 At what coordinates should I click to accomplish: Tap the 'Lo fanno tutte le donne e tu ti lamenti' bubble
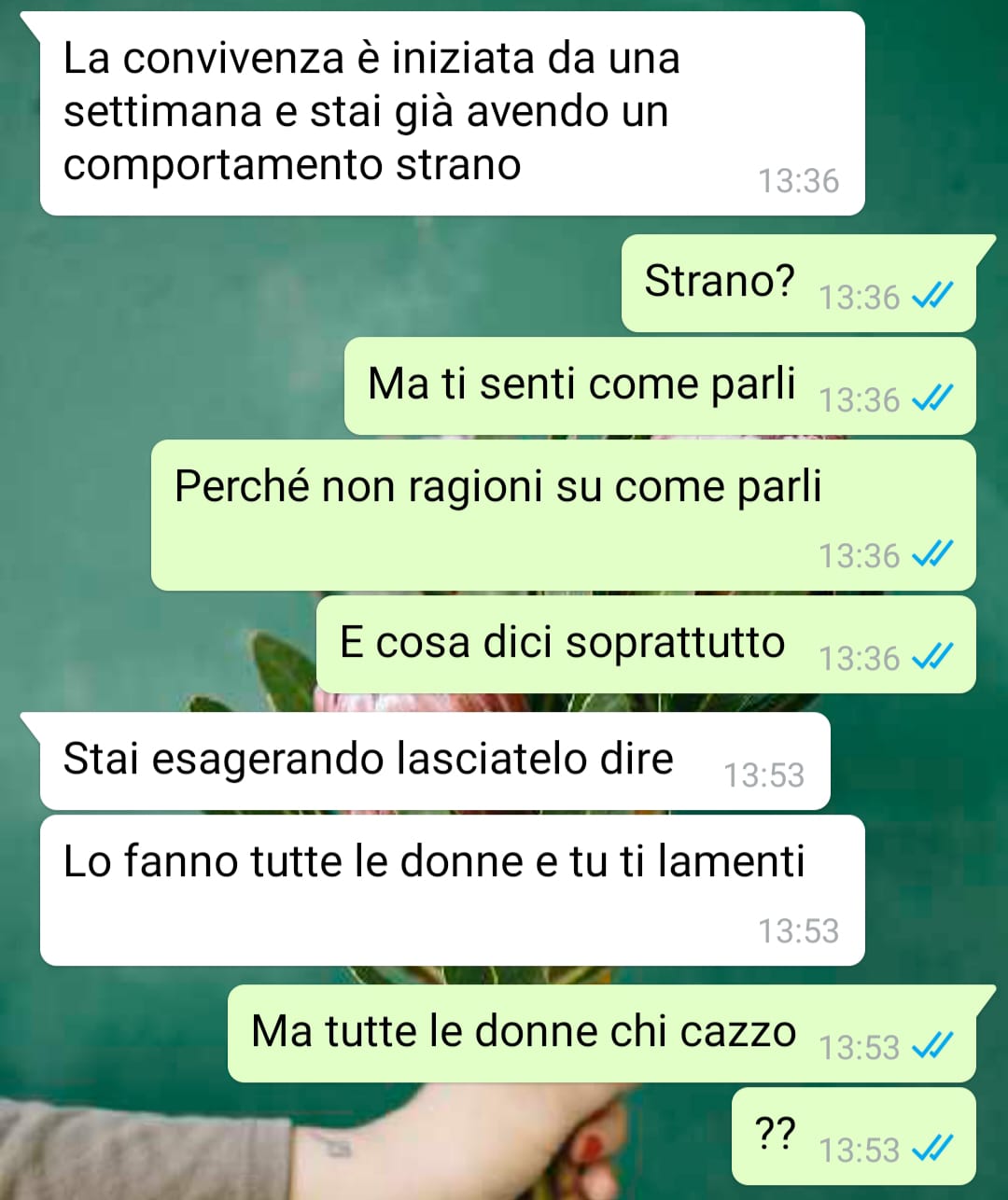pos(452,890)
